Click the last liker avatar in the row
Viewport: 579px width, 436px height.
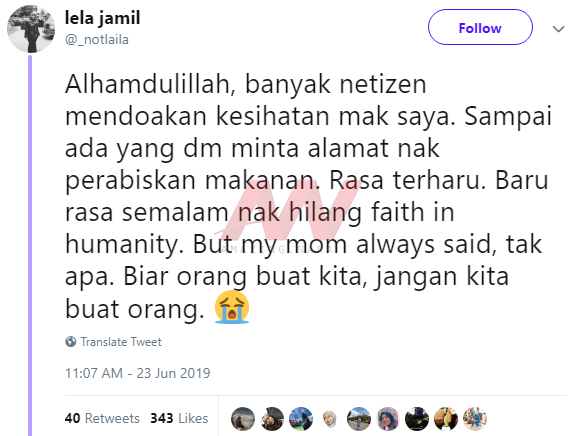475,419
